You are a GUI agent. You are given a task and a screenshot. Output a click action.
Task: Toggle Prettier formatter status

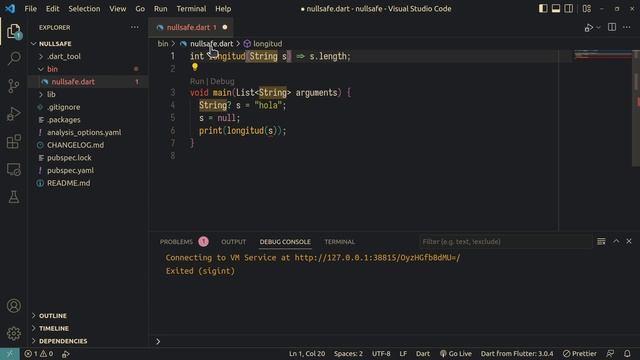(x=580, y=354)
